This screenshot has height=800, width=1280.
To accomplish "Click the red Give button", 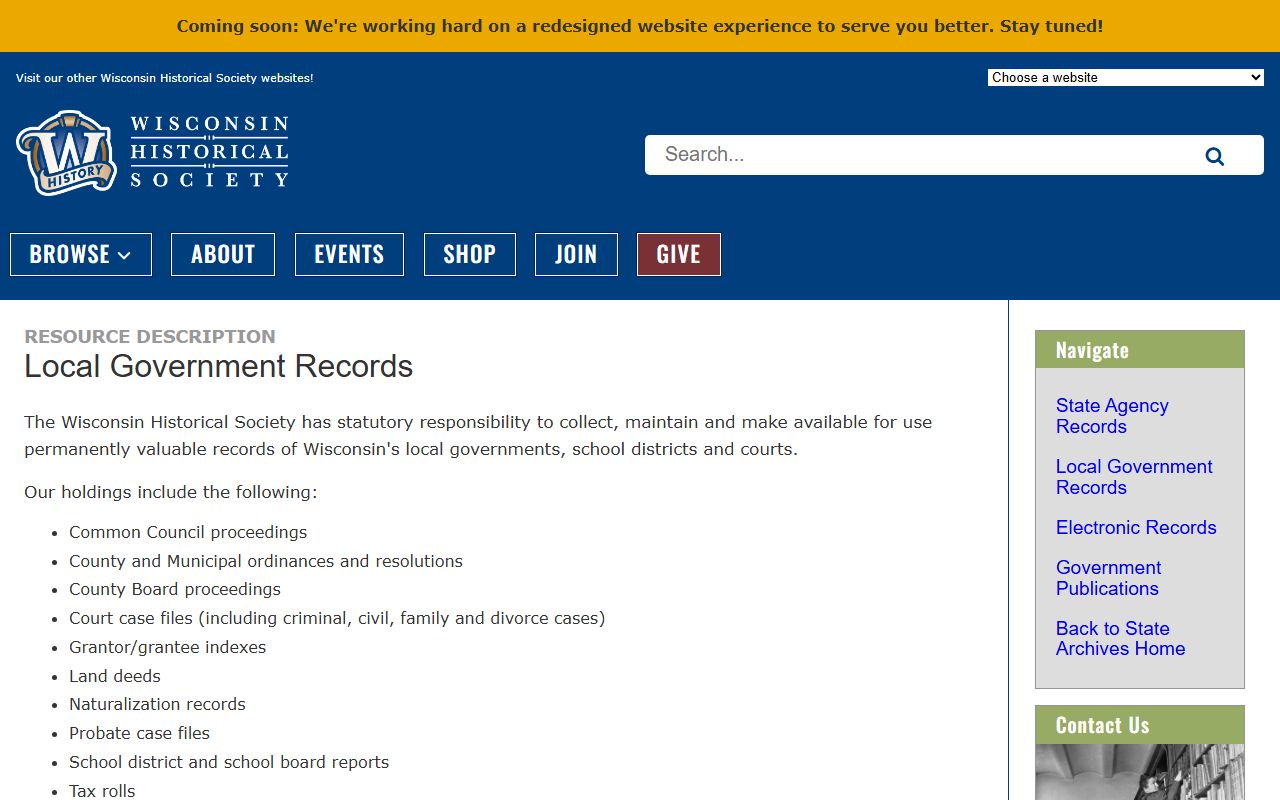I will pos(679,254).
